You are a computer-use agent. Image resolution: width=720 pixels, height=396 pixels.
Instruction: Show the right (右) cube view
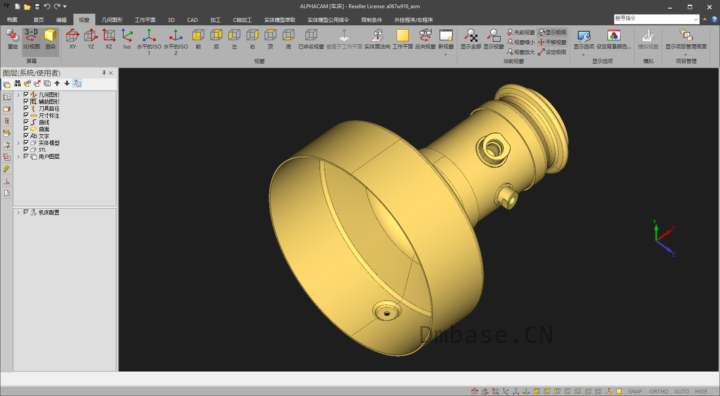(x=252, y=39)
